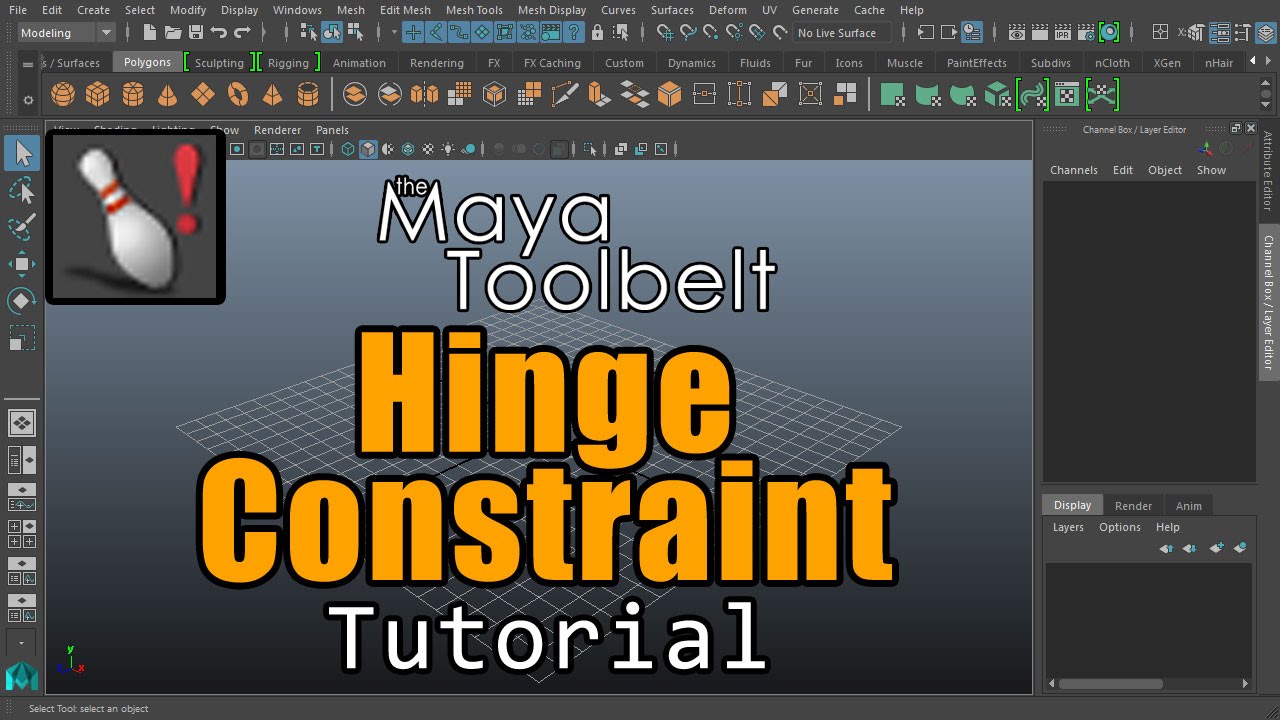Click the Undo arrow icon
Viewport: 1280px width, 720px height.
219,33
